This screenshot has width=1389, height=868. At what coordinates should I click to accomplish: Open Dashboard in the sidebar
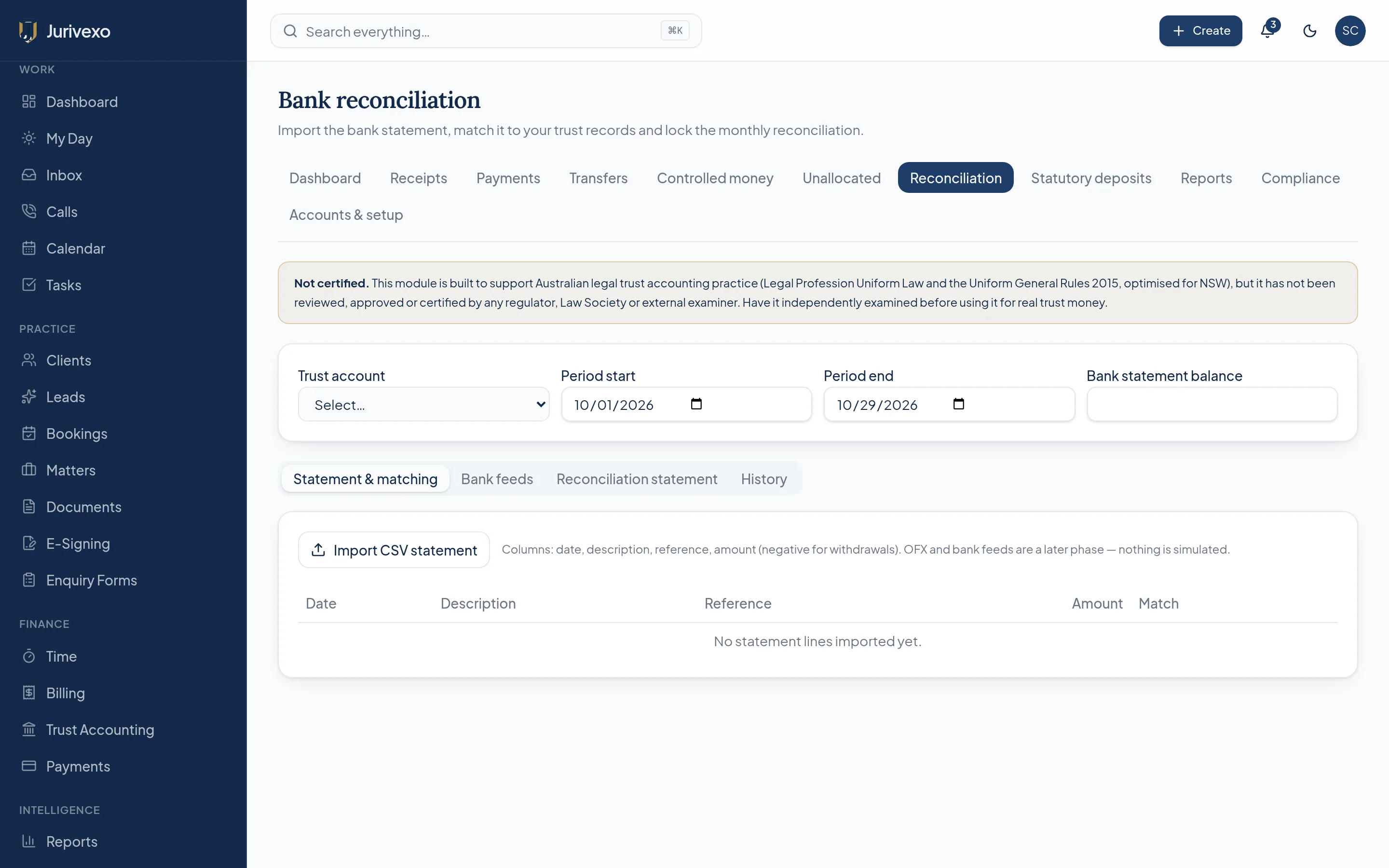123,102
